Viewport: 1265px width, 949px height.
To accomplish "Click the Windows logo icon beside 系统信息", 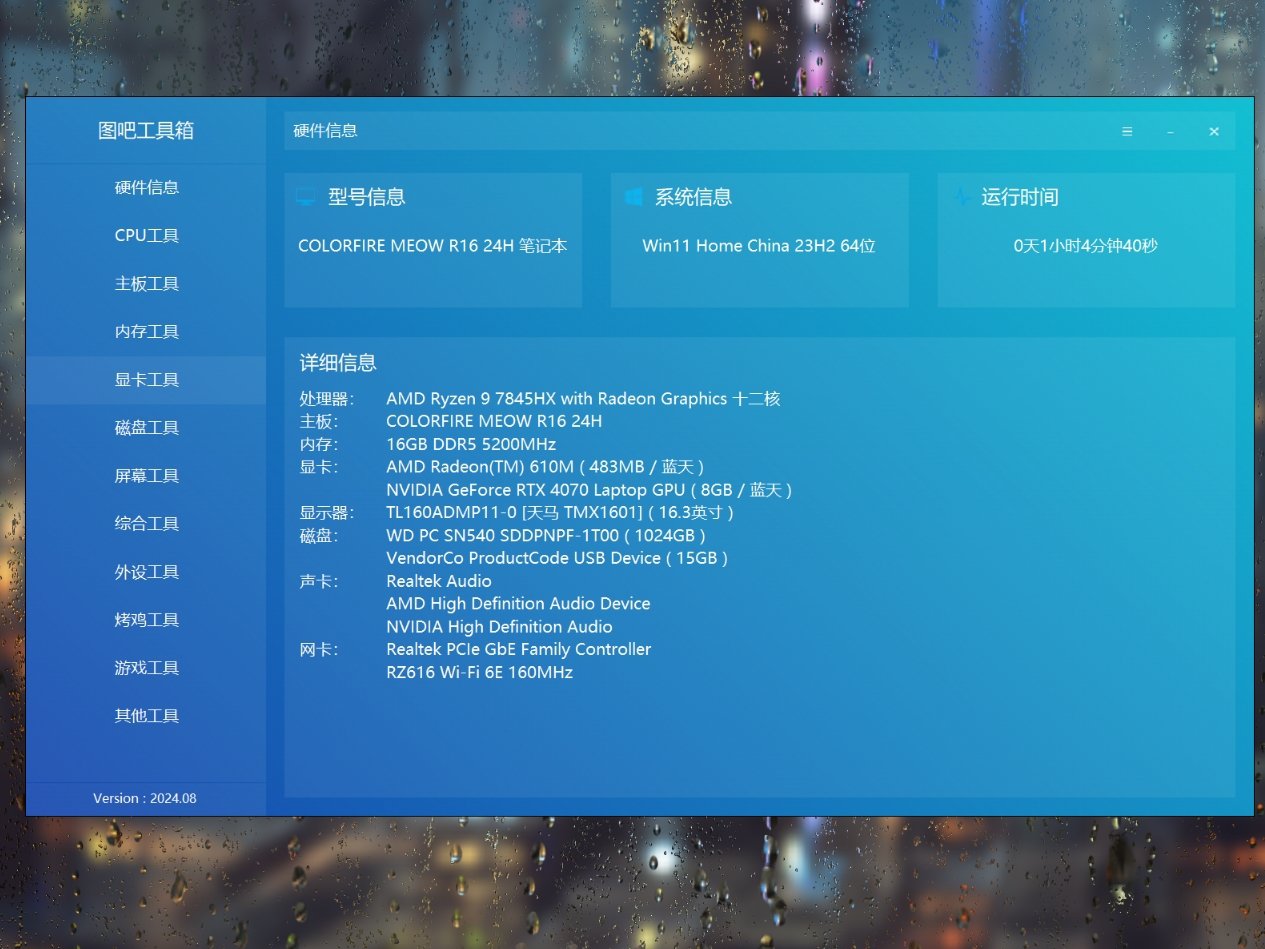I will point(633,197).
